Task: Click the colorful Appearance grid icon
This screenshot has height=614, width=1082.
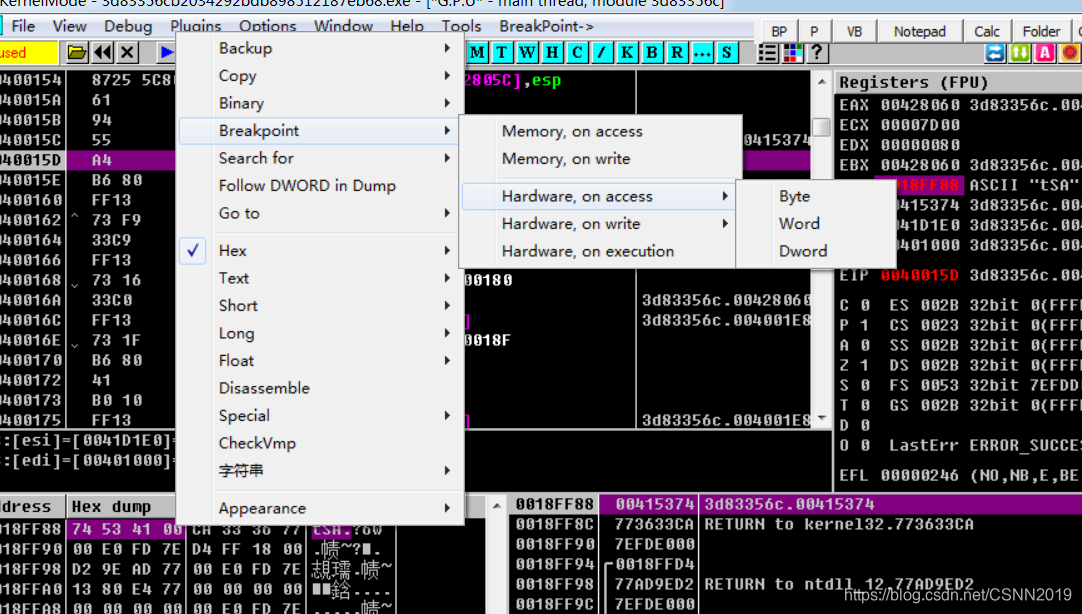Action: click(x=792, y=52)
